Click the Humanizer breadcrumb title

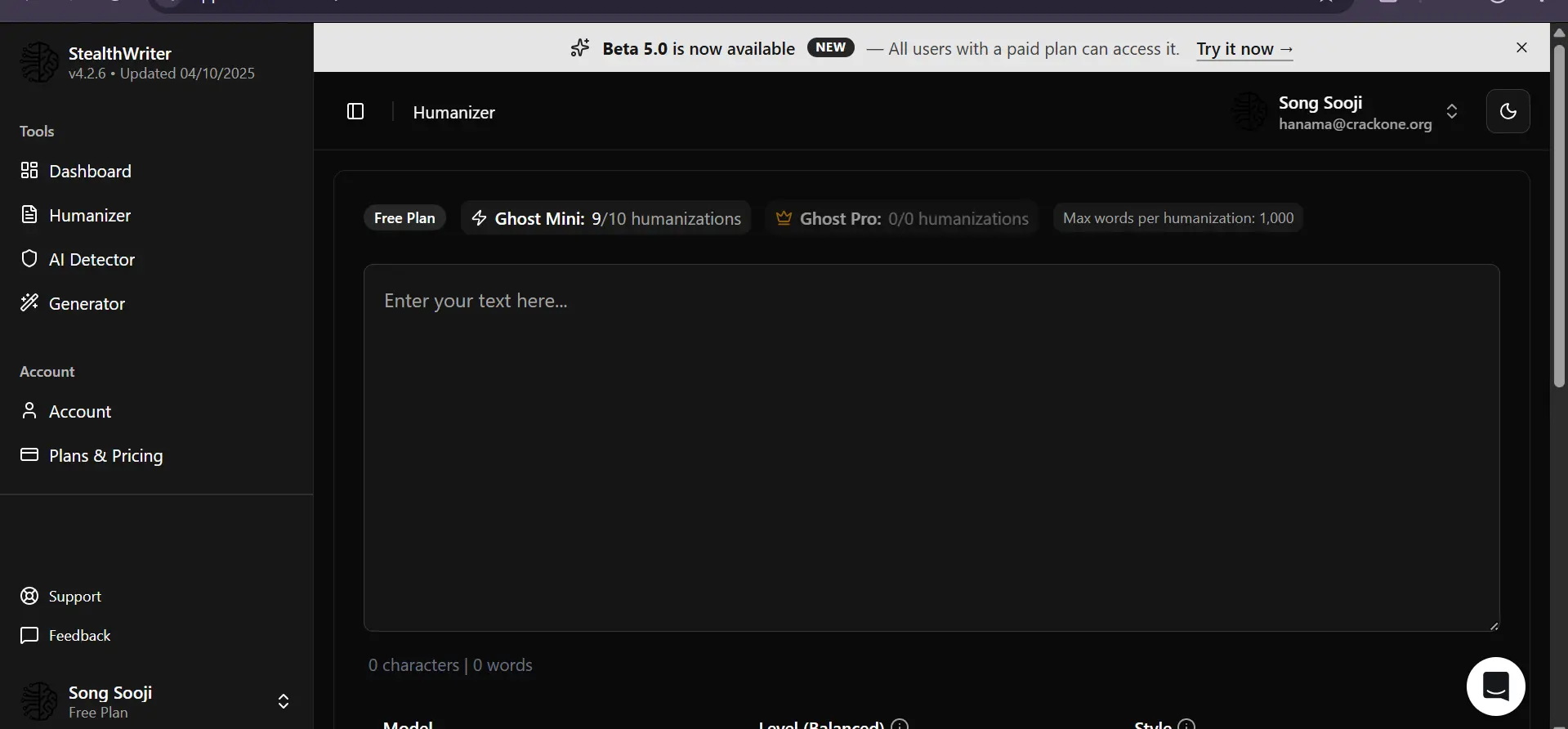click(x=453, y=112)
